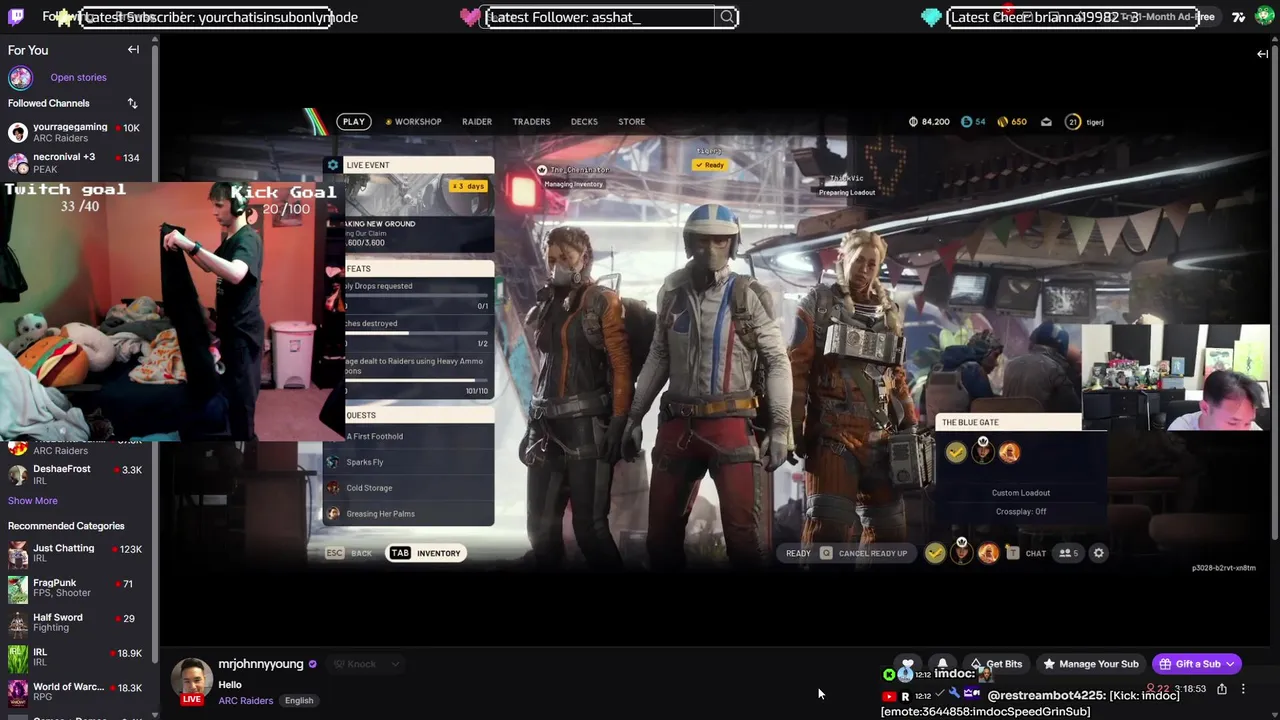Image resolution: width=1280 pixels, height=720 pixels.
Task: Click Just Chatting category thumbnail
Action: pyautogui.click(x=18, y=554)
